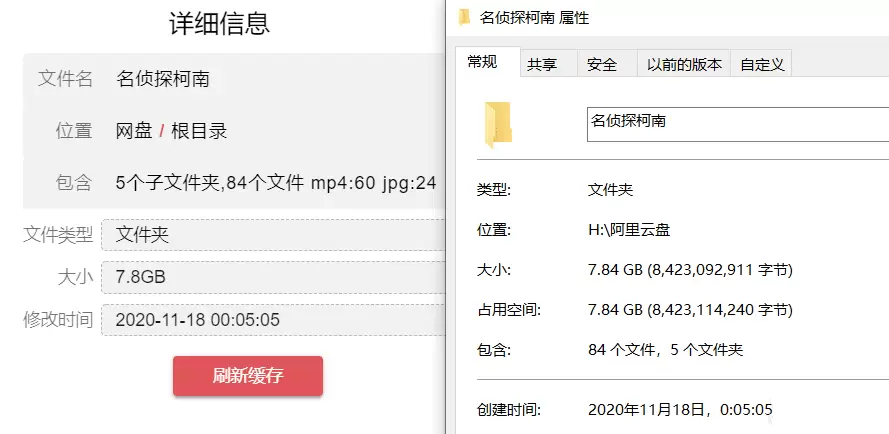Screen dimensions: 889x434
Task: Select the 常规 tab
Action: pyautogui.click(x=482, y=62)
